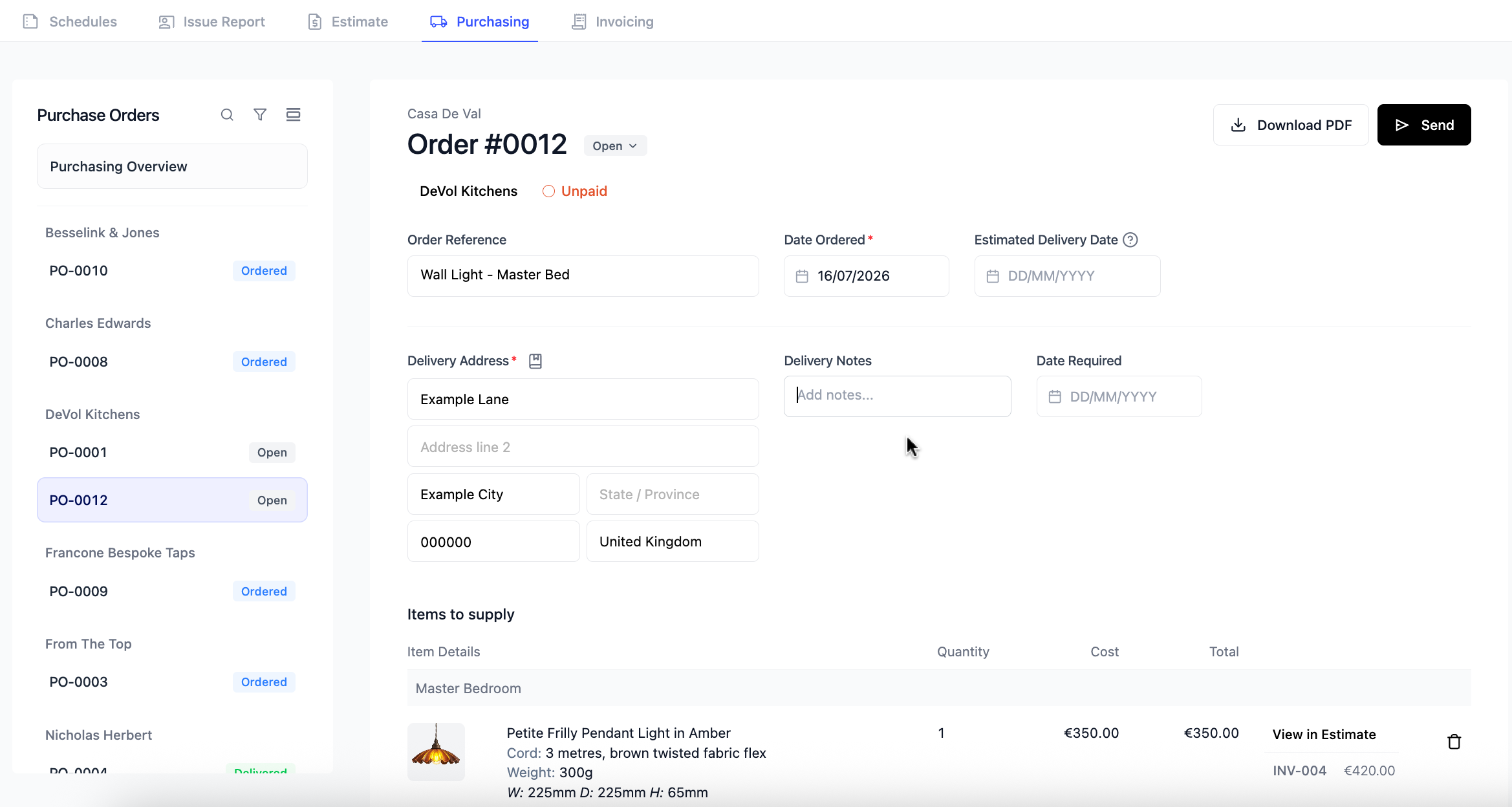Image resolution: width=1512 pixels, height=807 pixels.
Task: Switch to the Invoicing tab
Action: click(612, 21)
